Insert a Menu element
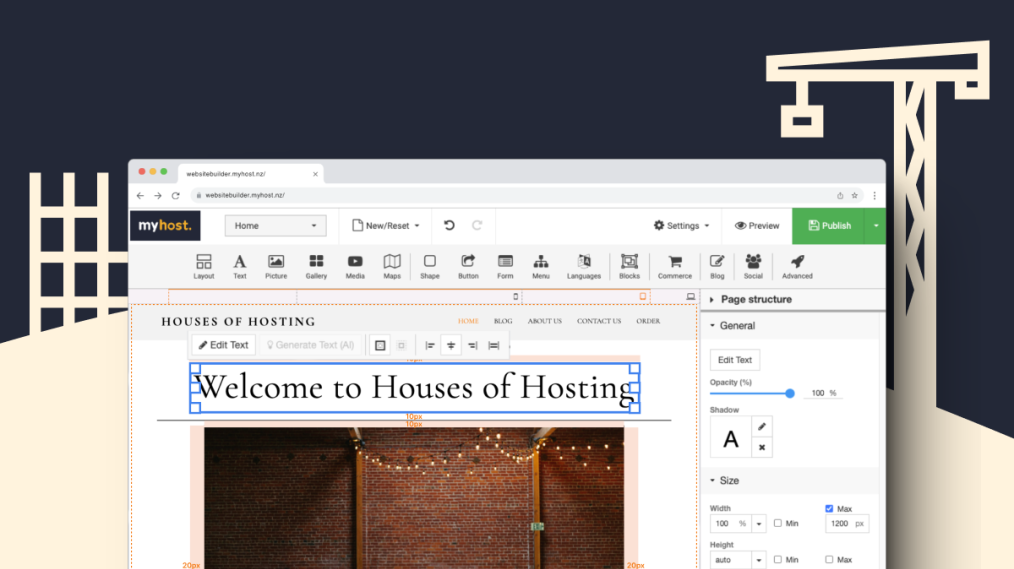1014x569 pixels. pos(541,266)
